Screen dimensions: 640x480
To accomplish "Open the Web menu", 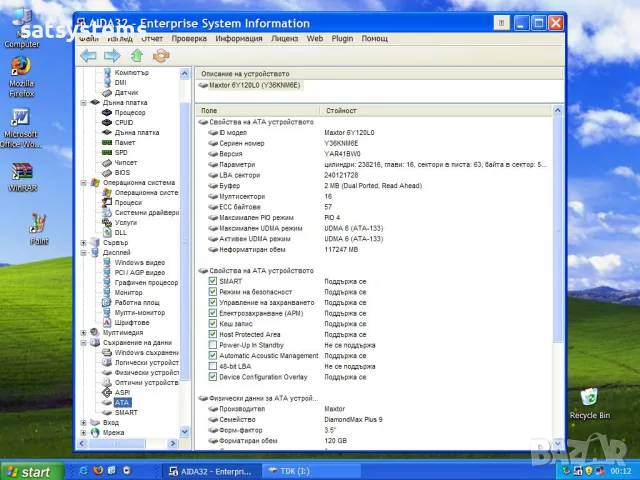I will (x=315, y=38).
